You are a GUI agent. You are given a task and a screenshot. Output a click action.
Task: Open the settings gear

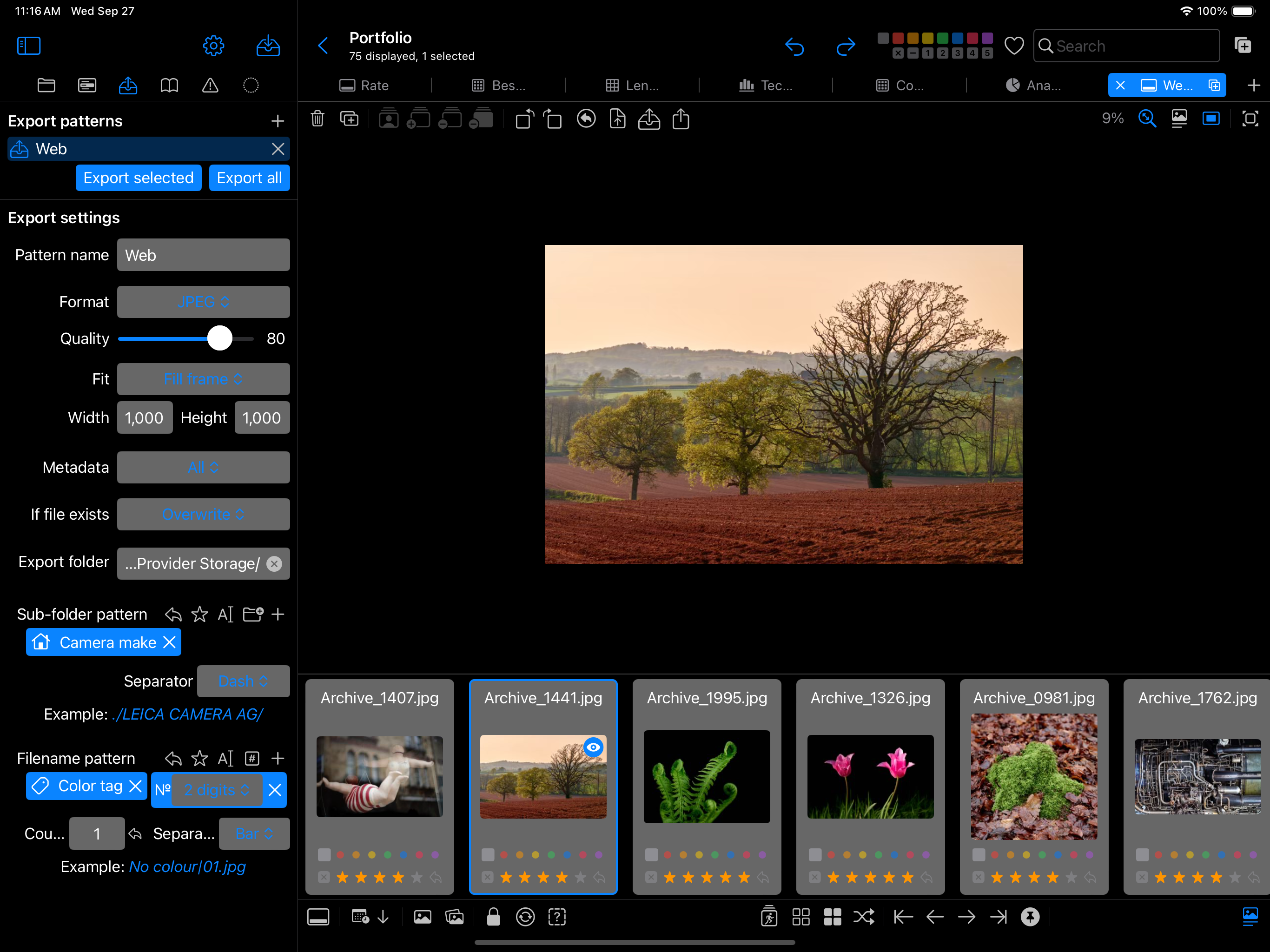coord(213,46)
